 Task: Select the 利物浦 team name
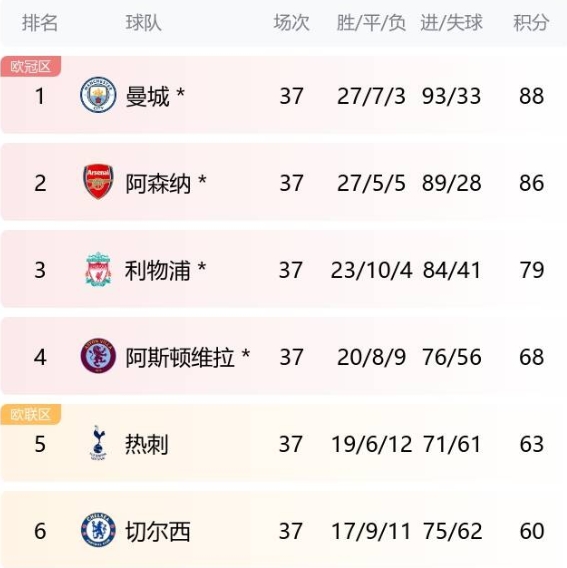tap(158, 271)
